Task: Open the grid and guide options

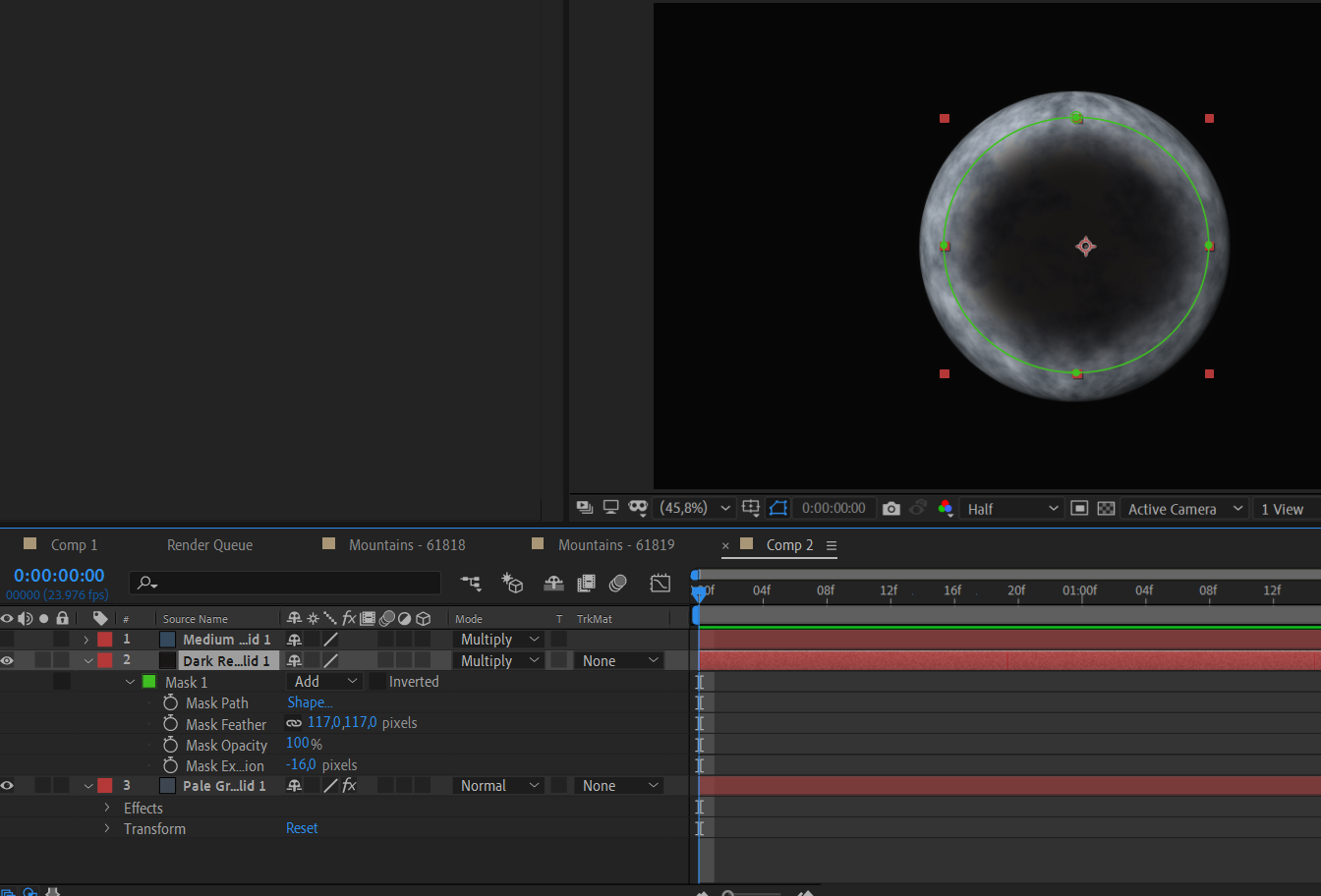Action: [x=751, y=508]
